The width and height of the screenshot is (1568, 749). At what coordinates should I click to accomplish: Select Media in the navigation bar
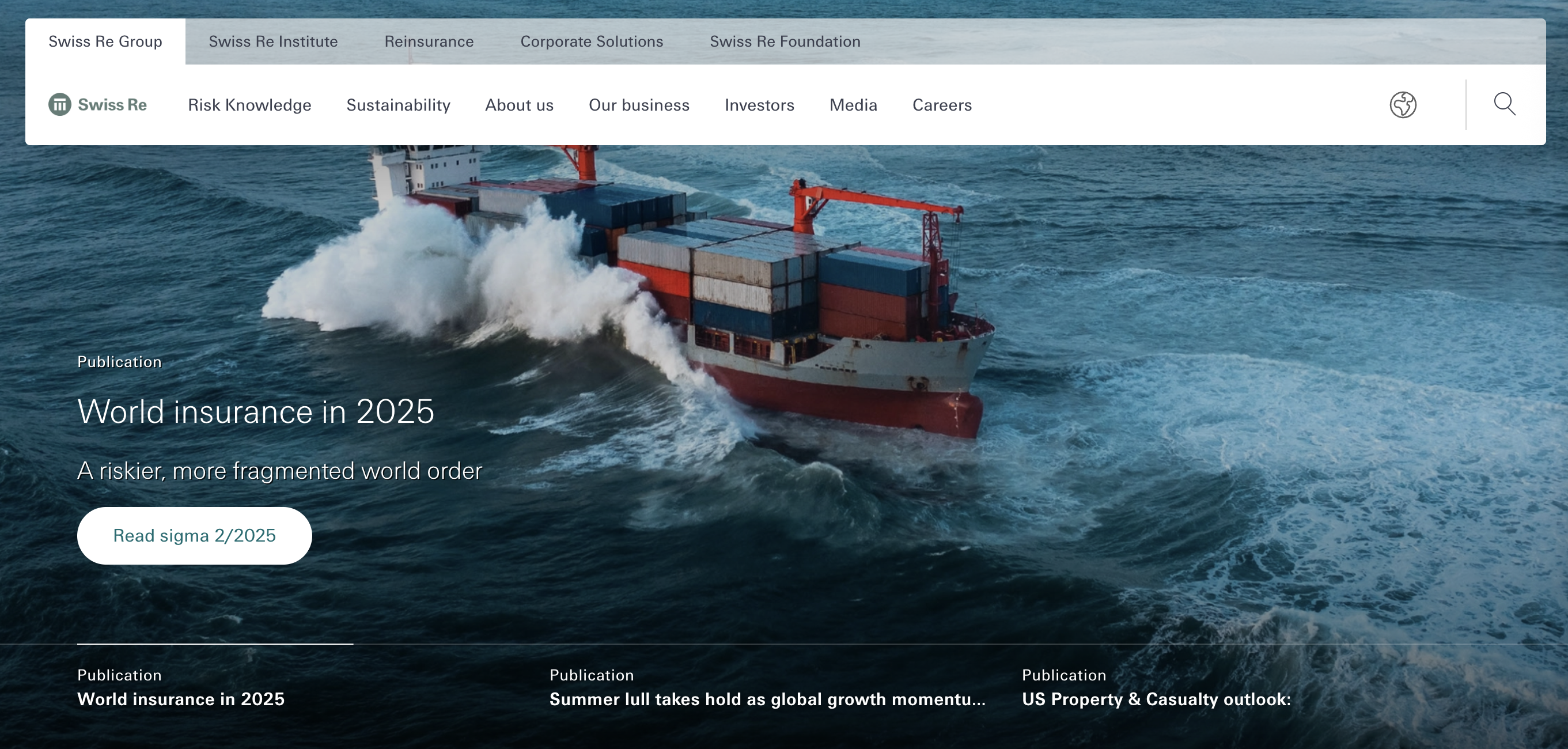tap(853, 105)
